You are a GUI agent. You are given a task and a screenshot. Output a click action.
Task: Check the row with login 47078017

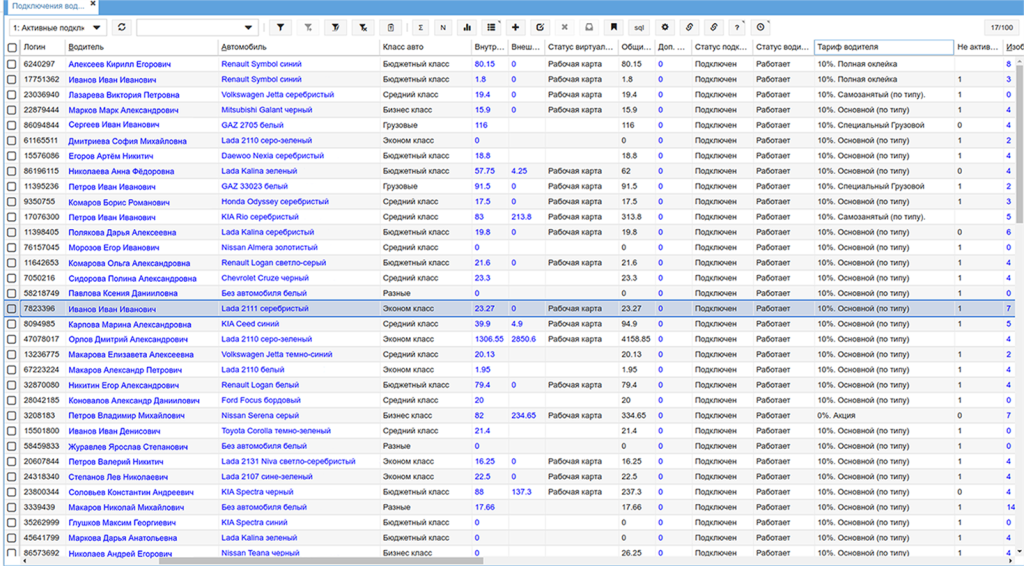[x=12, y=339]
